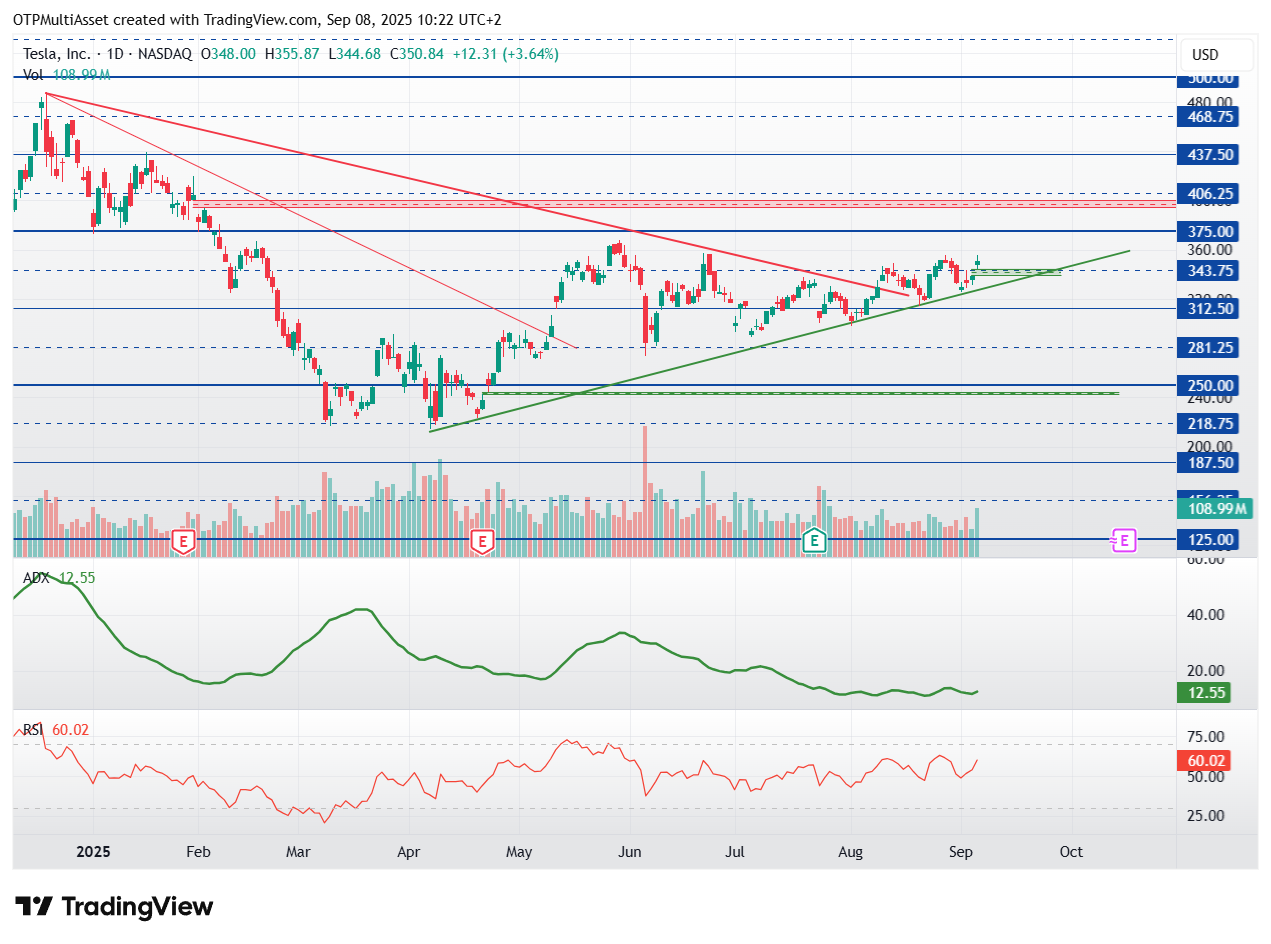The width and height of the screenshot is (1271, 944).
Task: Select the RSI indicator legend label
Action: click(34, 730)
